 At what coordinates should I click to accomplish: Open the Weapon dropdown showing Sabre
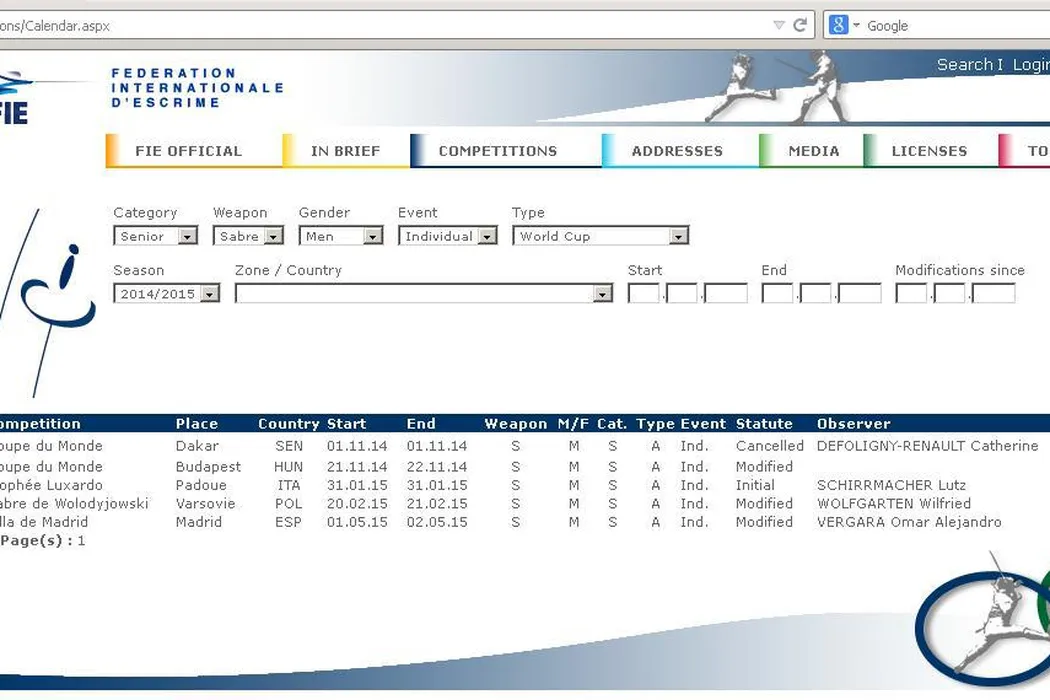[273, 237]
